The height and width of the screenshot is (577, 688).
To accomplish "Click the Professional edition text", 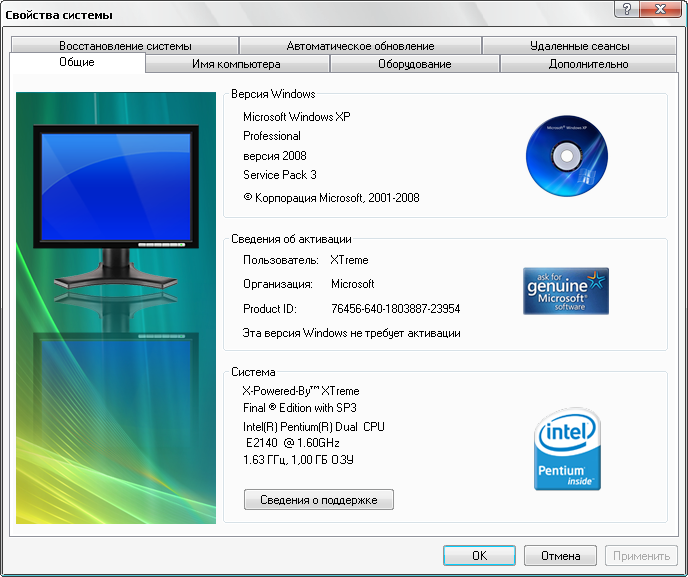I will click(272, 136).
